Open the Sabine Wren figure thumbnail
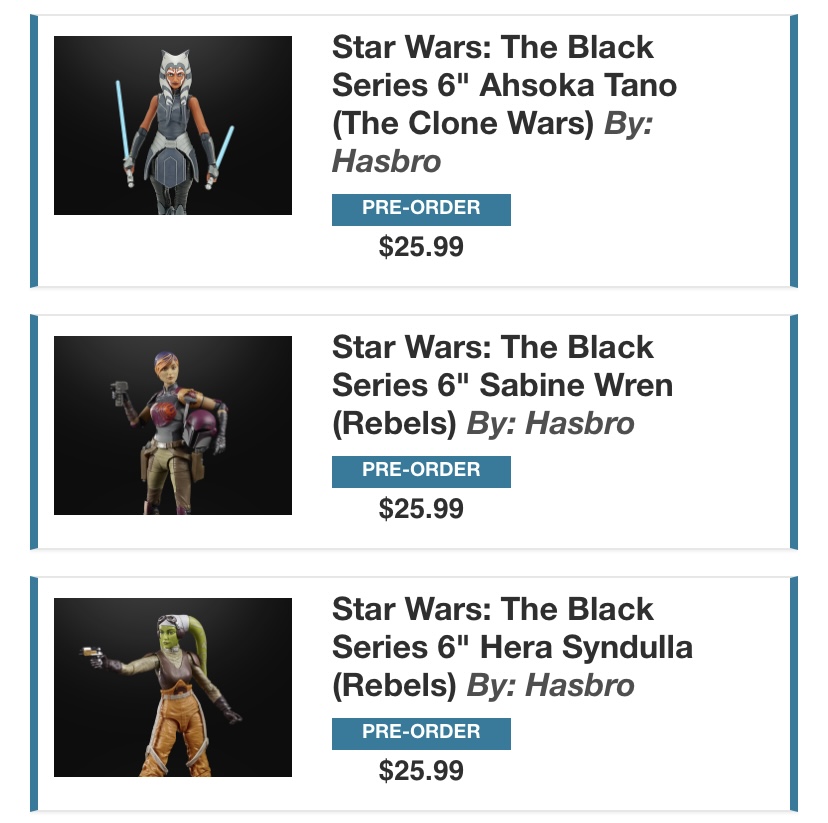 (x=173, y=425)
